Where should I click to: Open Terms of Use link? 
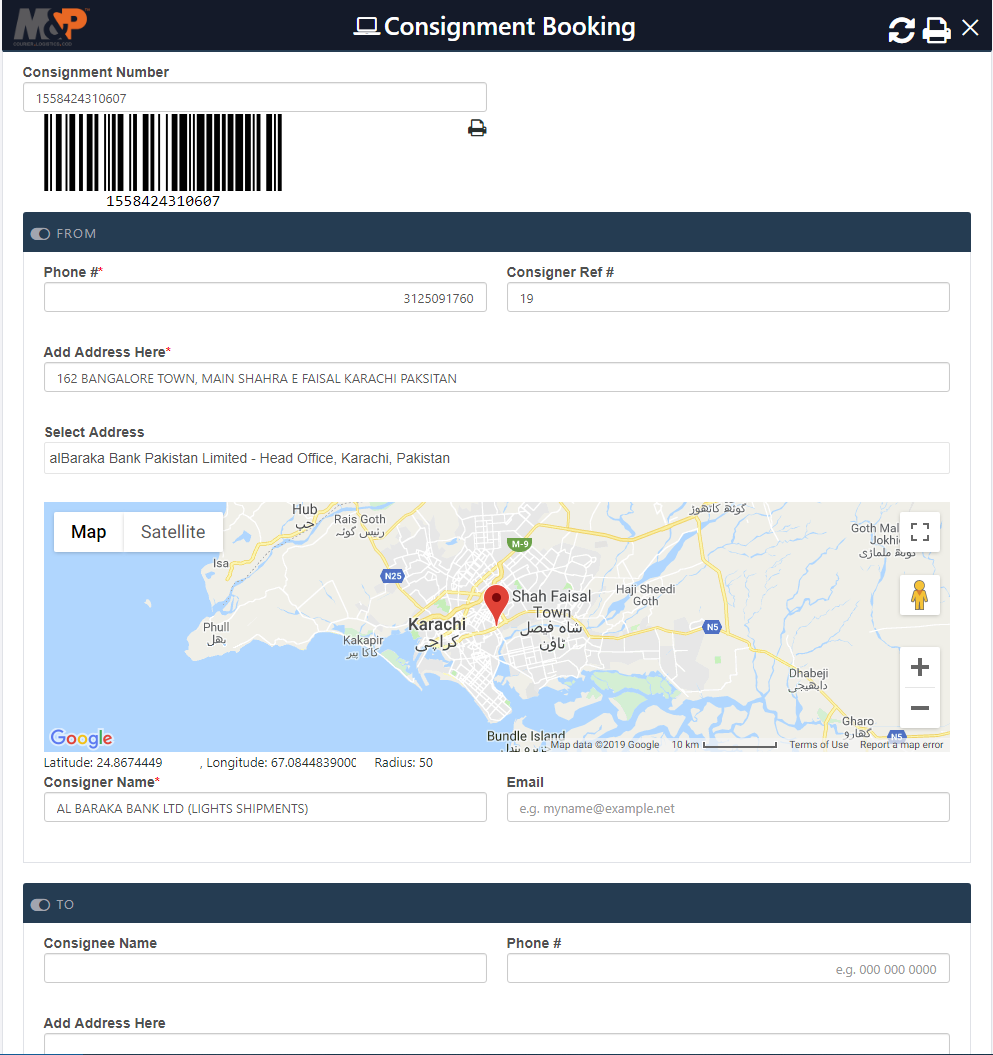(819, 744)
